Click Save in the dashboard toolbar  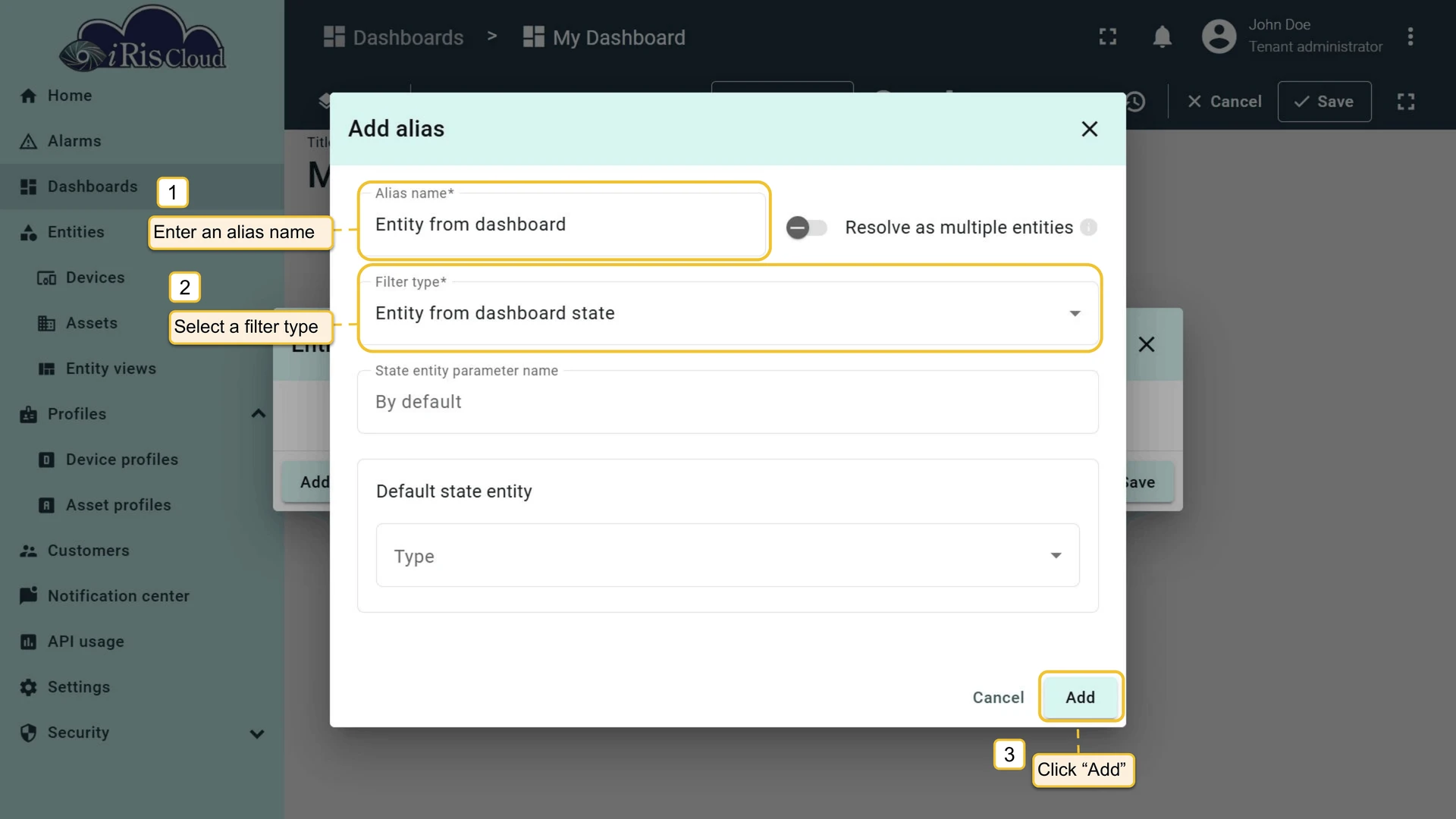(x=1324, y=102)
